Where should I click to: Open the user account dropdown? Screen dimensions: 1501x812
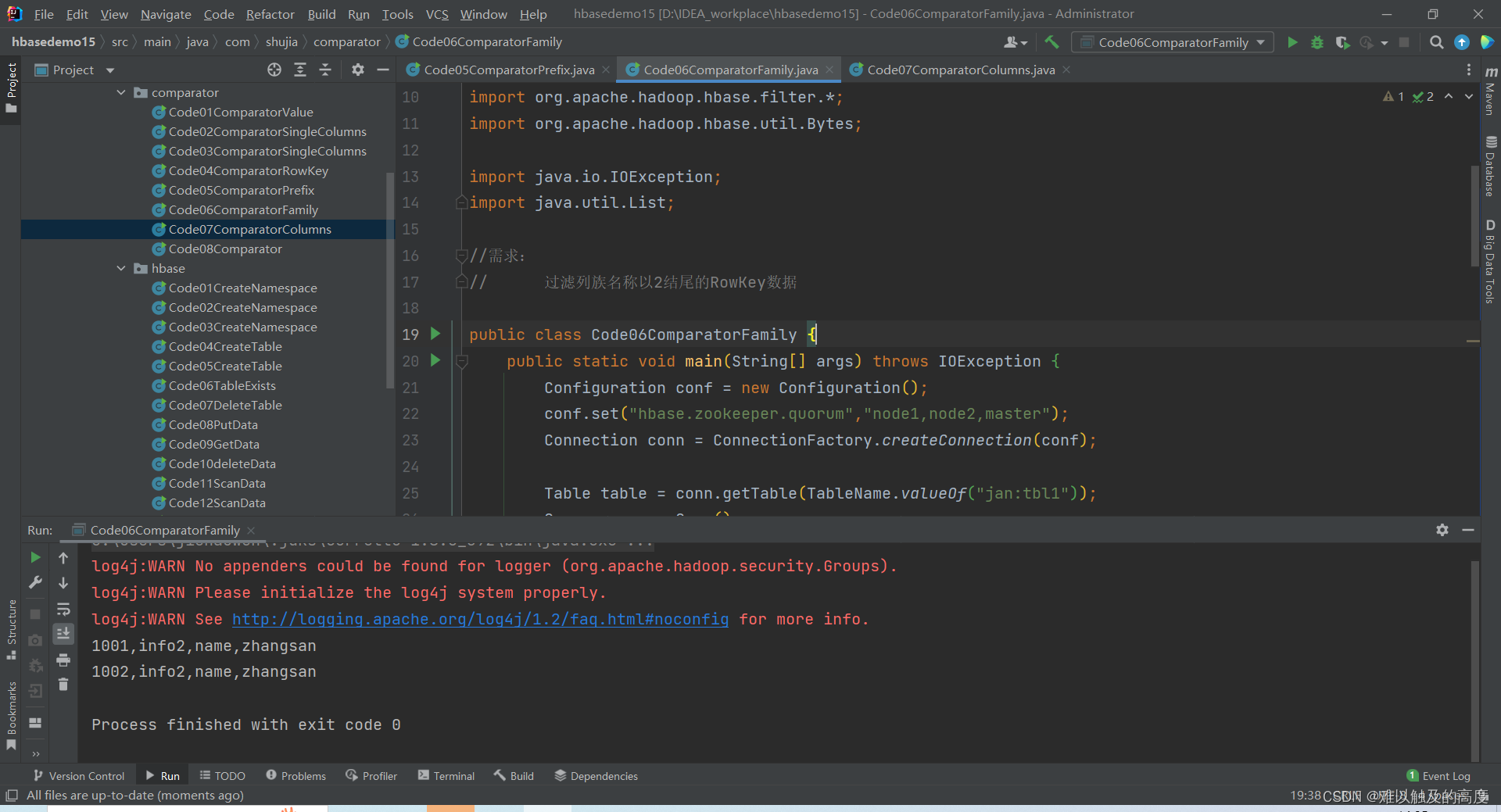(x=1016, y=42)
